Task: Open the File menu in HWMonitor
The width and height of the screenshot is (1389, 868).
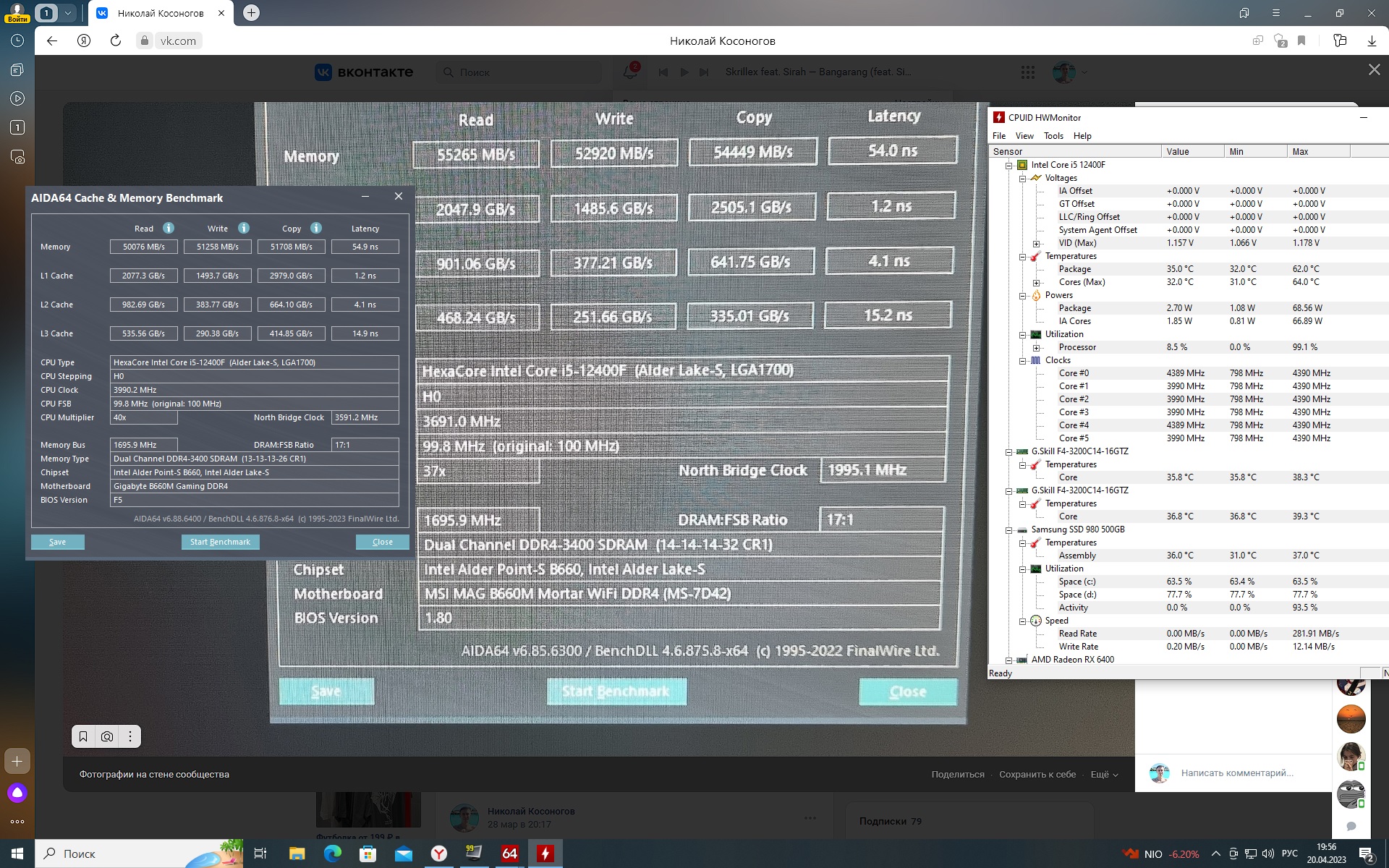Action: point(999,136)
